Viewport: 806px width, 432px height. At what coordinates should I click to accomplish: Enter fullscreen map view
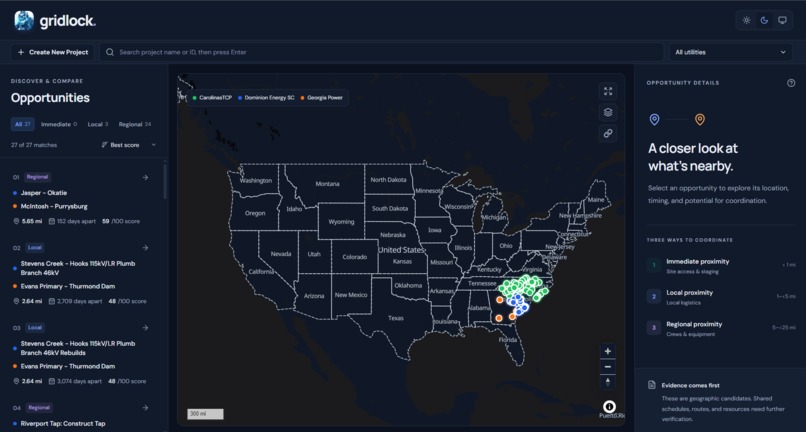(x=608, y=92)
